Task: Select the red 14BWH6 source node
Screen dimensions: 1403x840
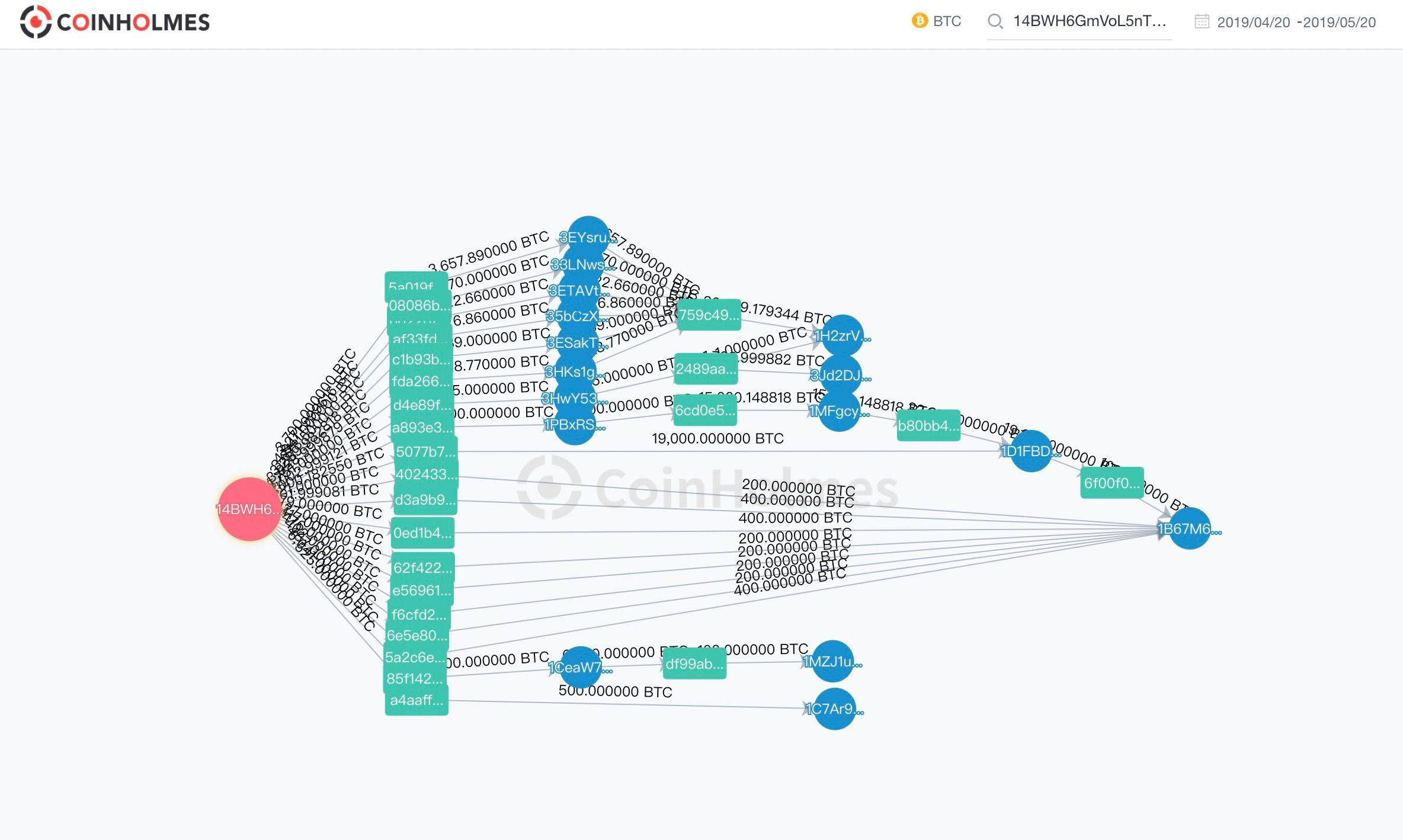Action: click(x=249, y=509)
